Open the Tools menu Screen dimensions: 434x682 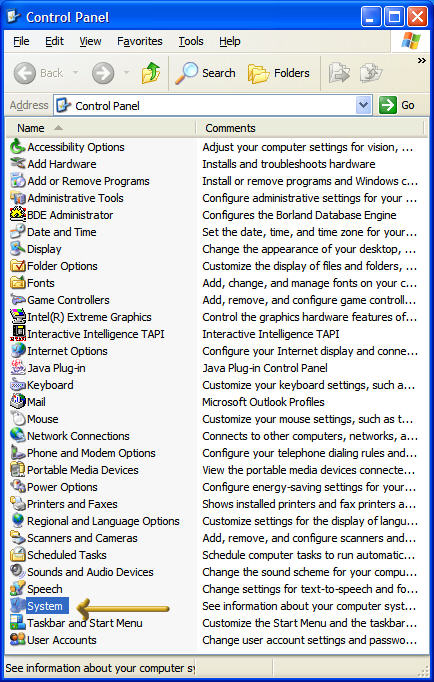point(191,41)
